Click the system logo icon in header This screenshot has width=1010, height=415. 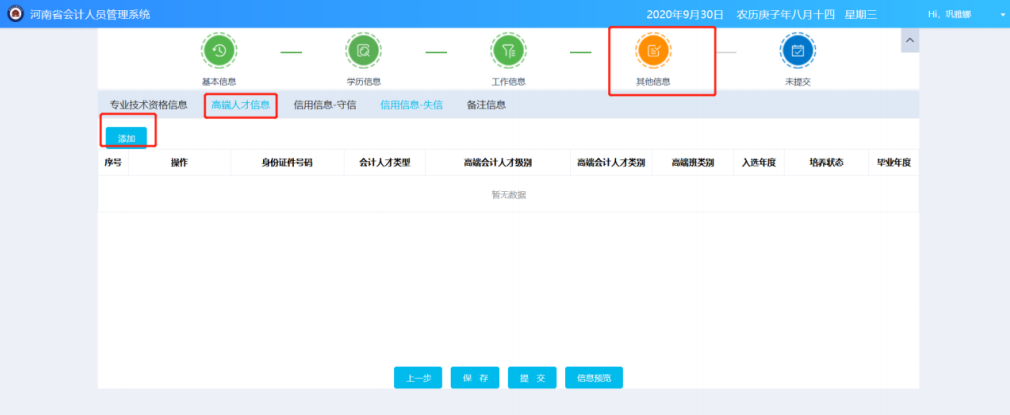[x=15, y=14]
